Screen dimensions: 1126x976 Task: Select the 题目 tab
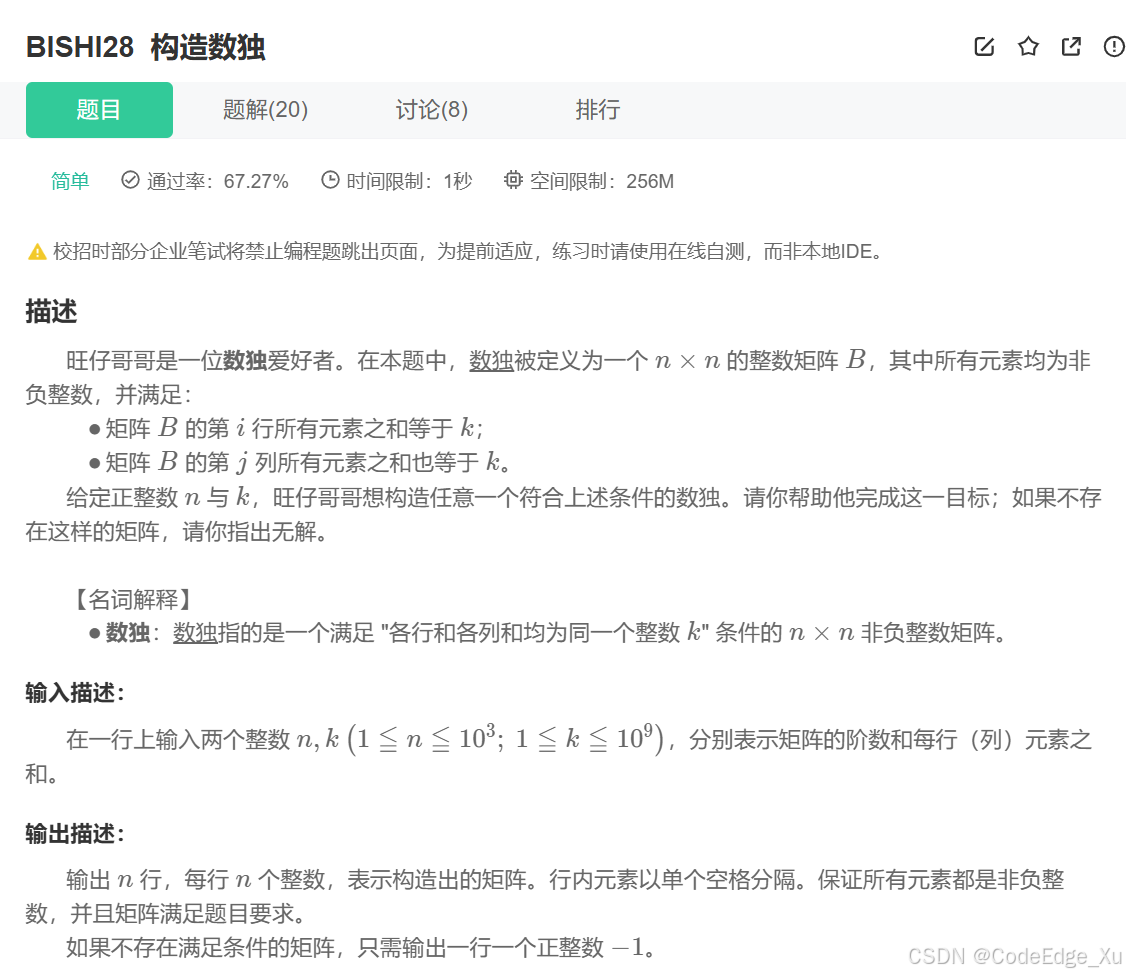click(99, 110)
